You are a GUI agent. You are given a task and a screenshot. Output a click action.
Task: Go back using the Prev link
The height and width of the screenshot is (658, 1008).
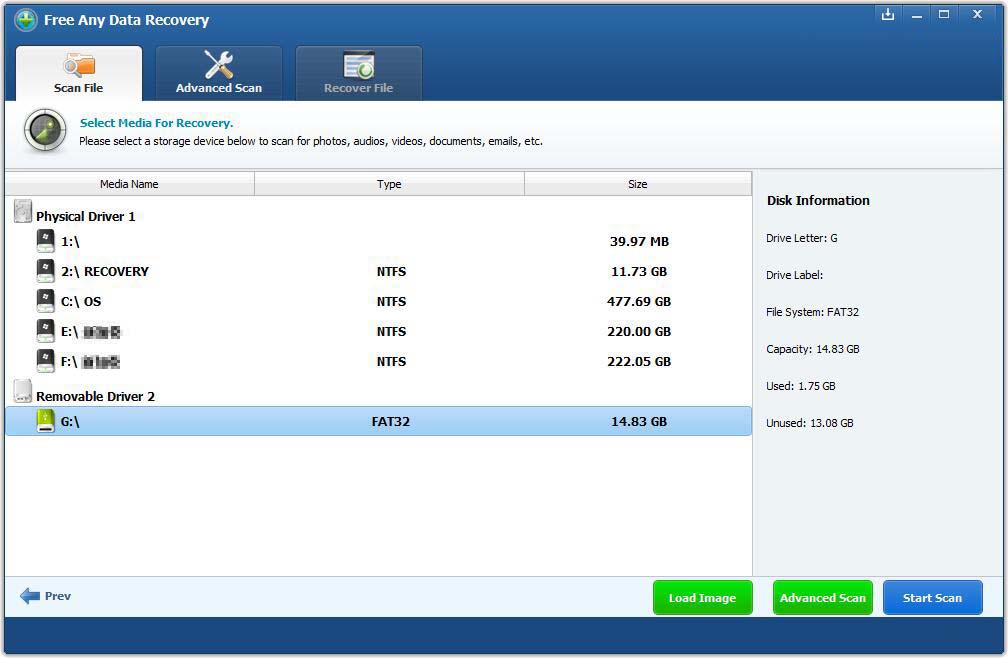point(46,596)
